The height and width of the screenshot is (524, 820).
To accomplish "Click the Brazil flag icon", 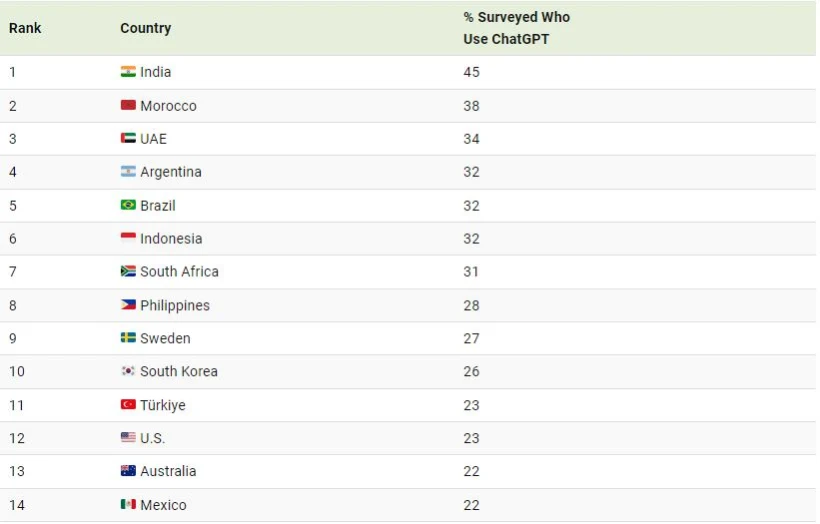I will pos(128,205).
